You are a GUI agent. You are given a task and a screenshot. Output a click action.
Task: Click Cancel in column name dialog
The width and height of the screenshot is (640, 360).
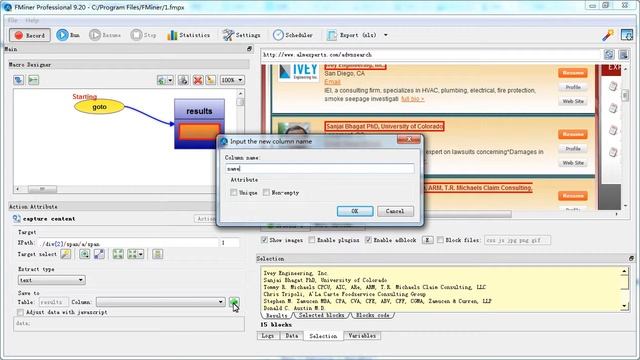click(x=395, y=211)
